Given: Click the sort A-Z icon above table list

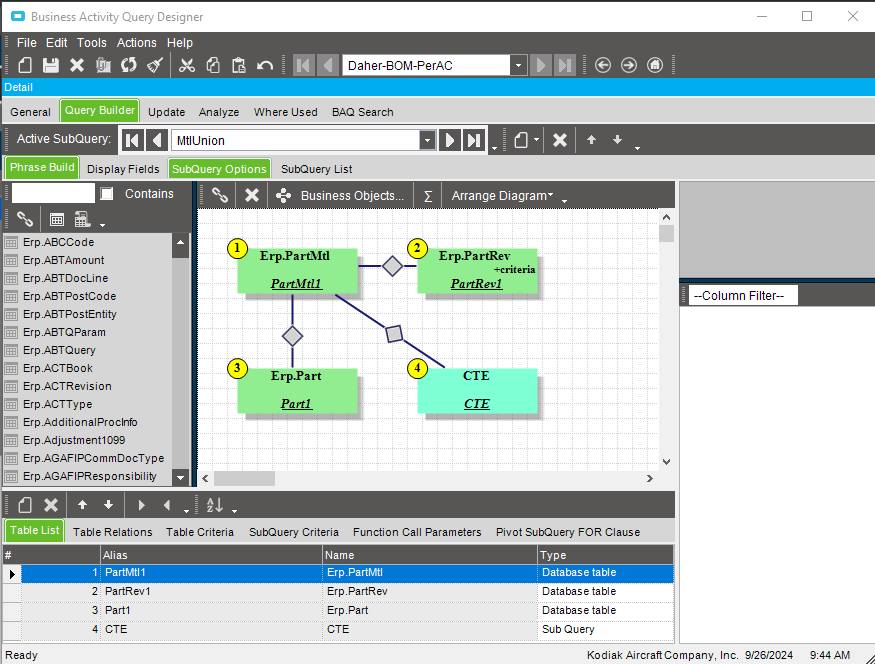Looking at the screenshot, I should pyautogui.click(x=215, y=505).
